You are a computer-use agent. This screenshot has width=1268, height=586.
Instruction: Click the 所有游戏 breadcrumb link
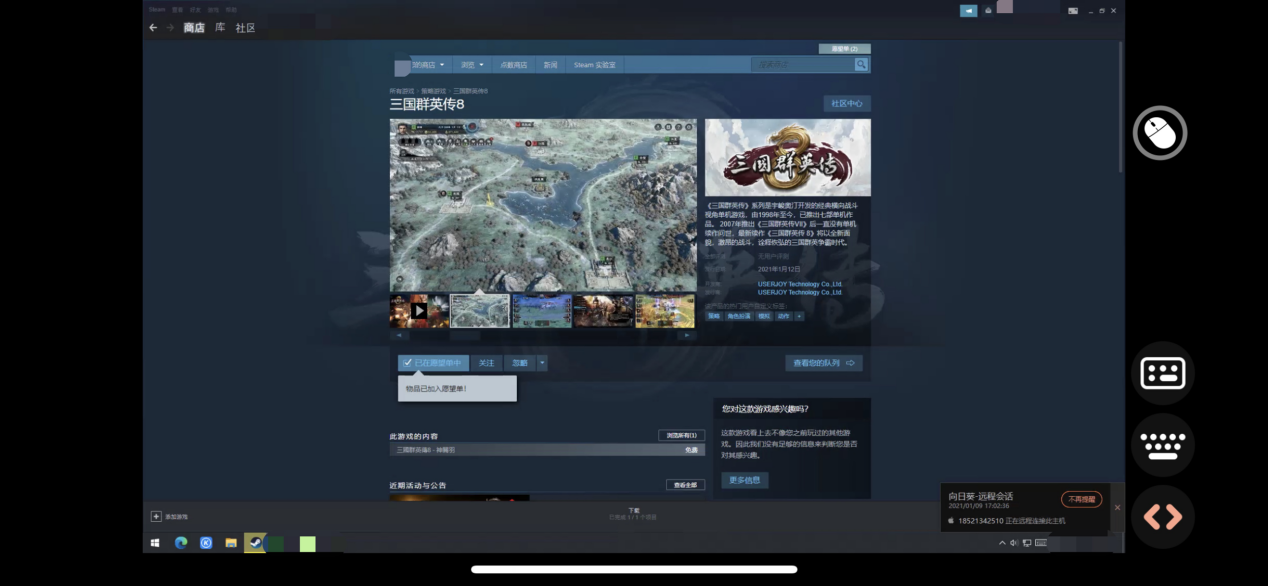click(402, 91)
